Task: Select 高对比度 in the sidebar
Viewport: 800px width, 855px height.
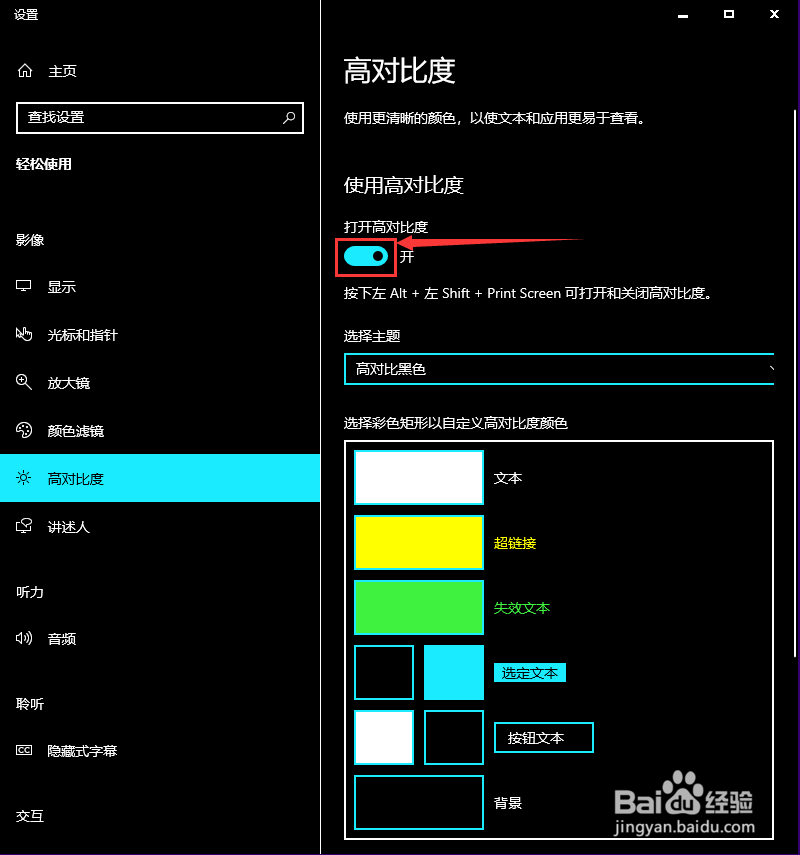Action: click(x=160, y=478)
